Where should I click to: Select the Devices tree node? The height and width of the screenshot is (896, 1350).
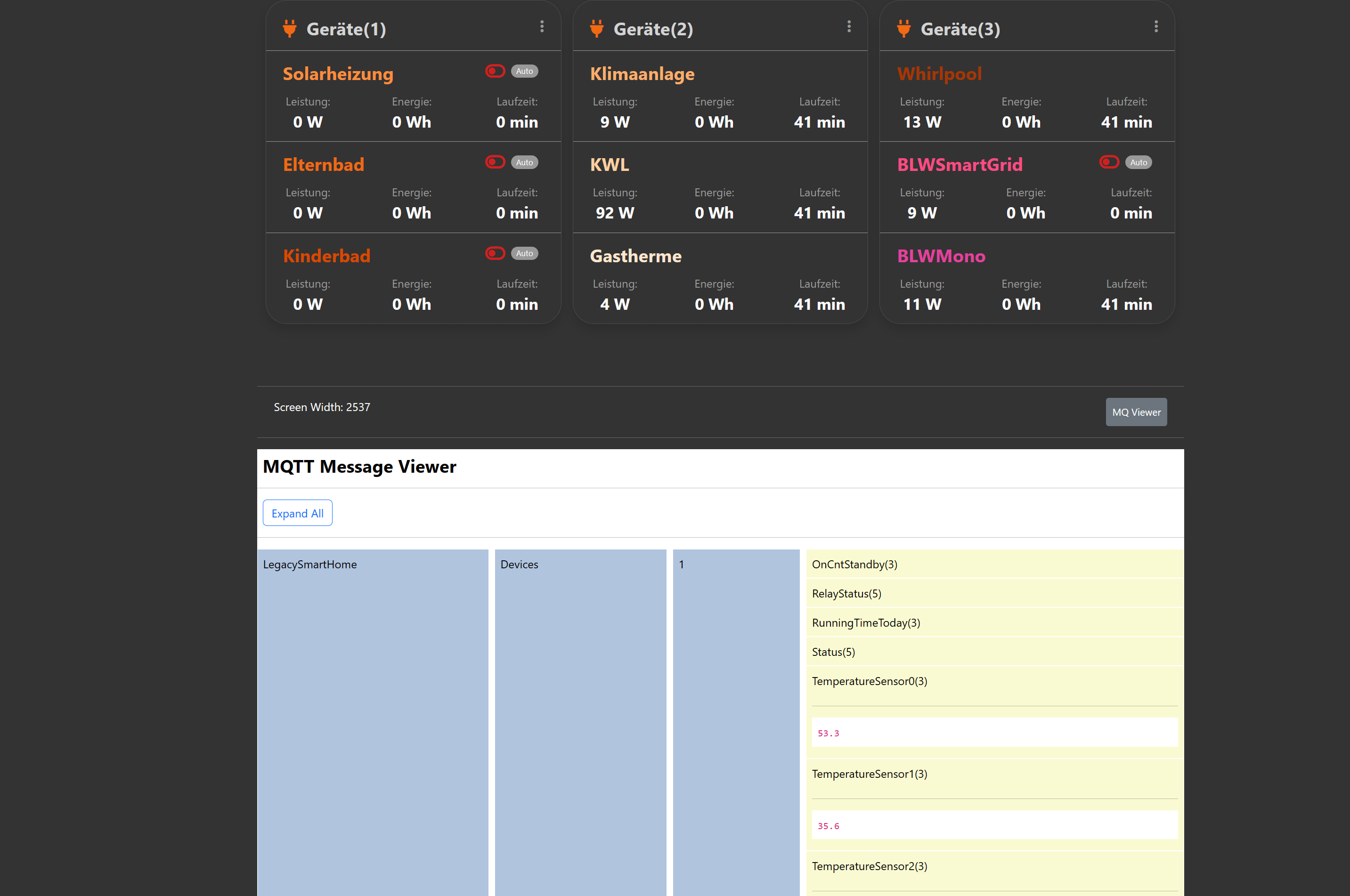point(519,564)
